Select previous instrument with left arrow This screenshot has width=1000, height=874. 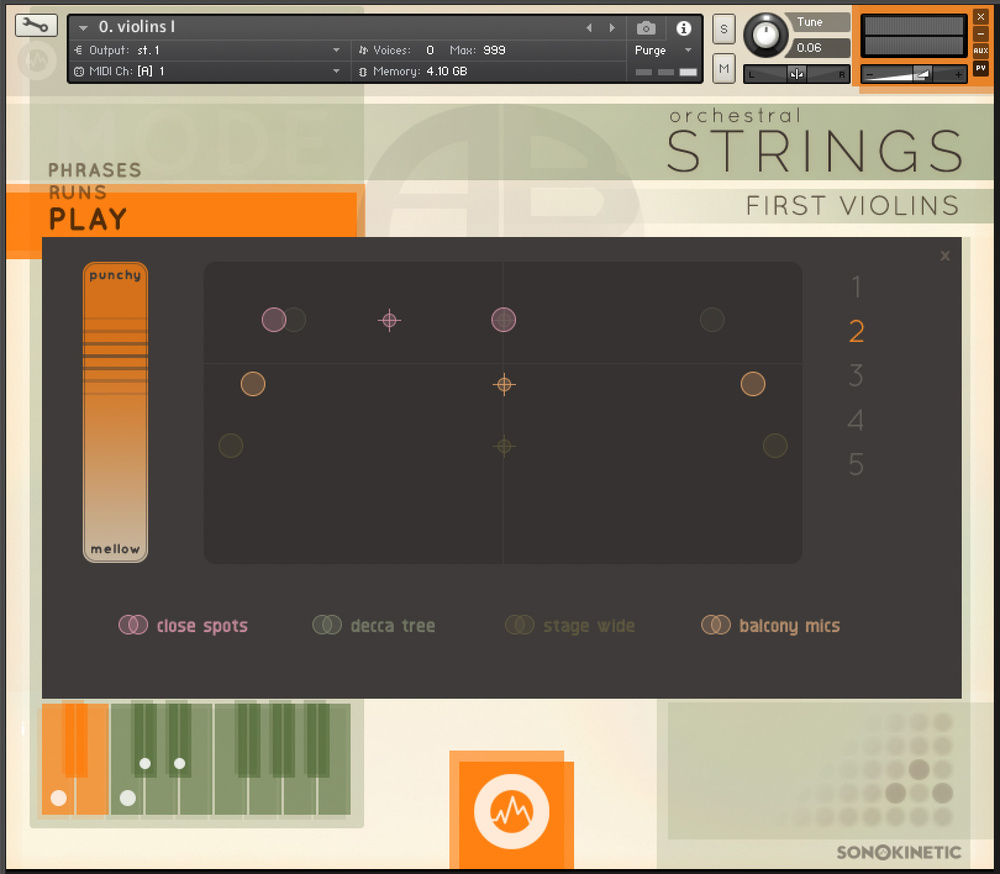click(589, 28)
